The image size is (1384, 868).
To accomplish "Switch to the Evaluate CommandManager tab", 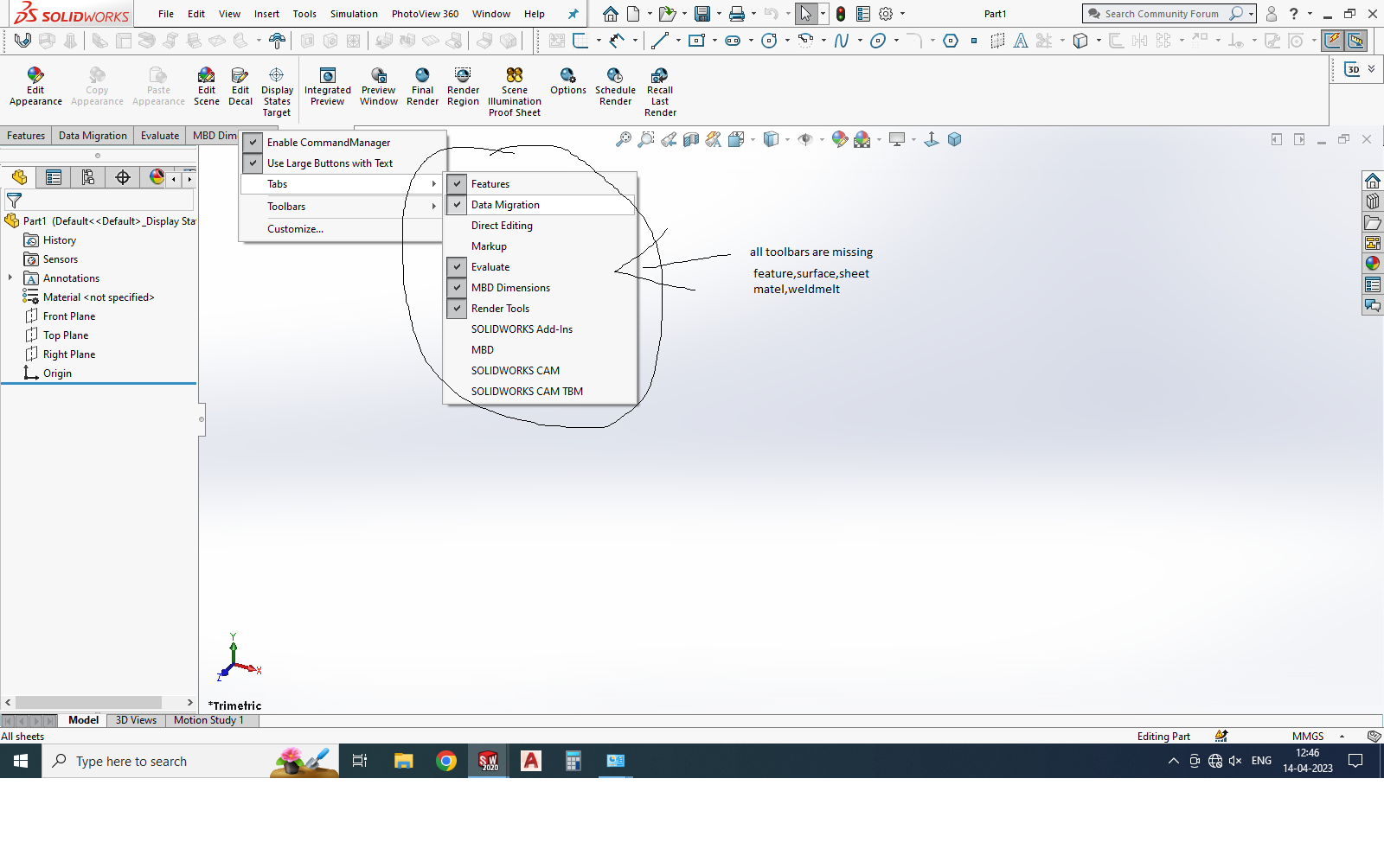I will coord(160,136).
